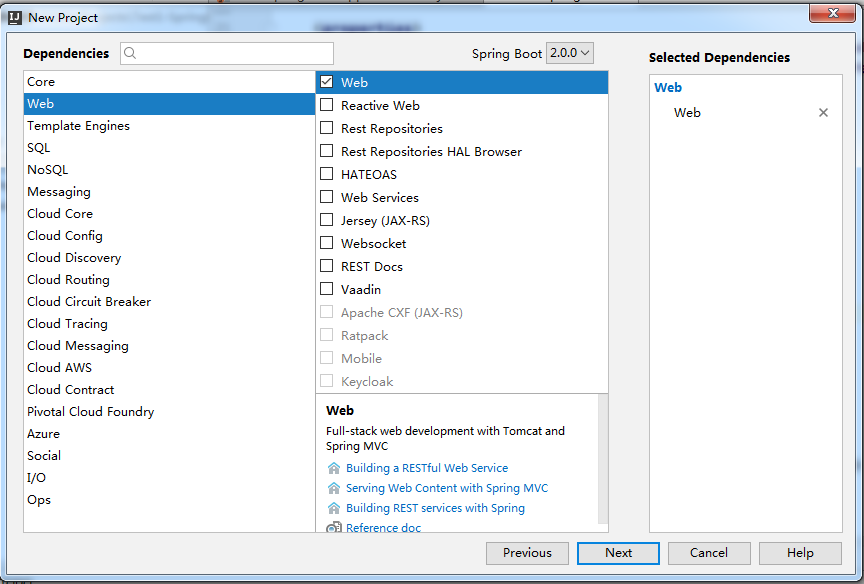
Task: Close the New Project window
Action: 833,13
